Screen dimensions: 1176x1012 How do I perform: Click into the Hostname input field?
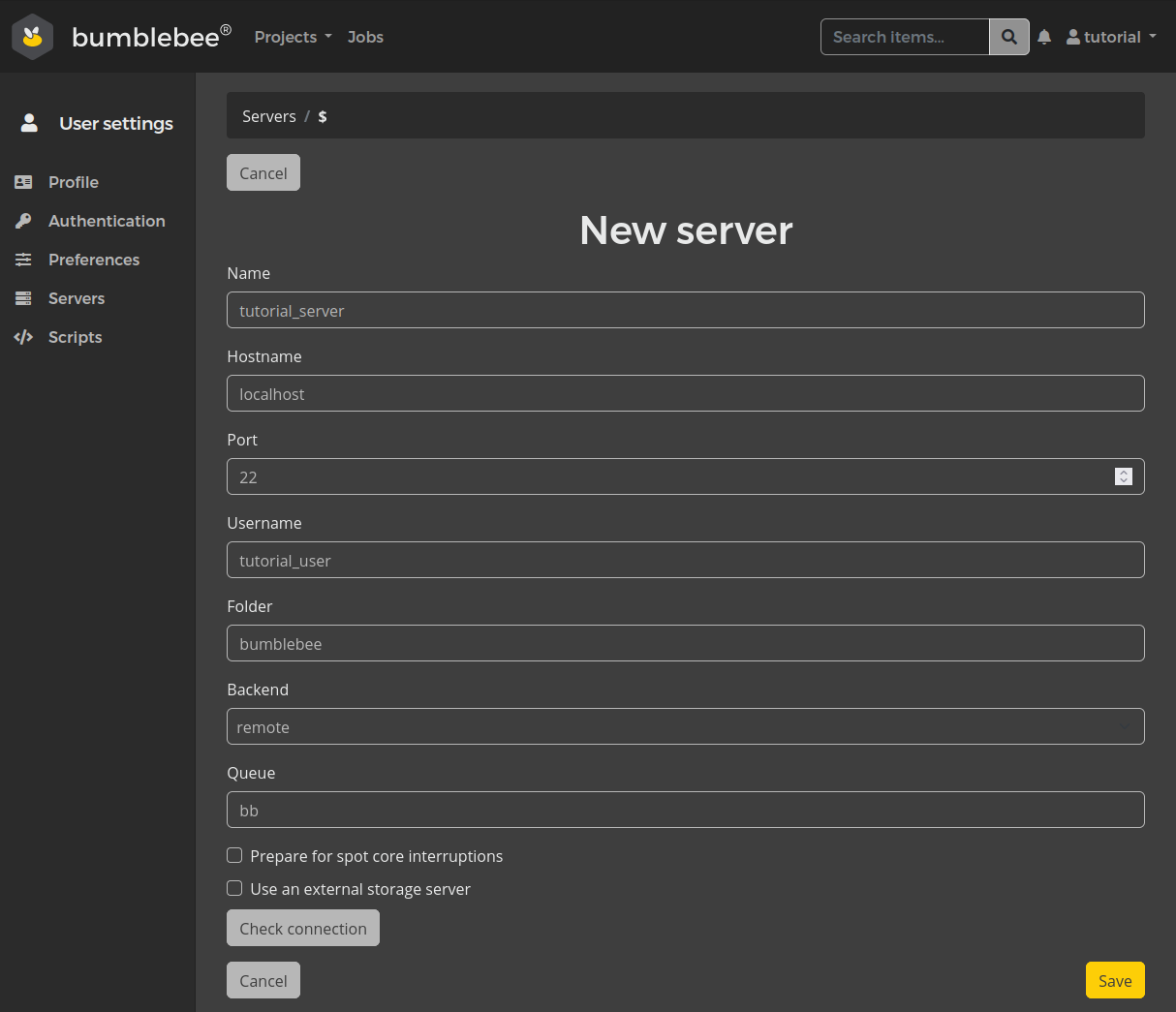[685, 393]
